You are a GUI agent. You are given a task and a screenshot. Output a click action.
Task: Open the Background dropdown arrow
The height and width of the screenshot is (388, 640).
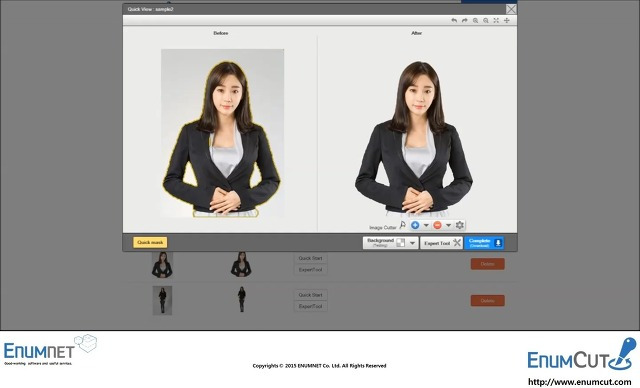point(412,243)
